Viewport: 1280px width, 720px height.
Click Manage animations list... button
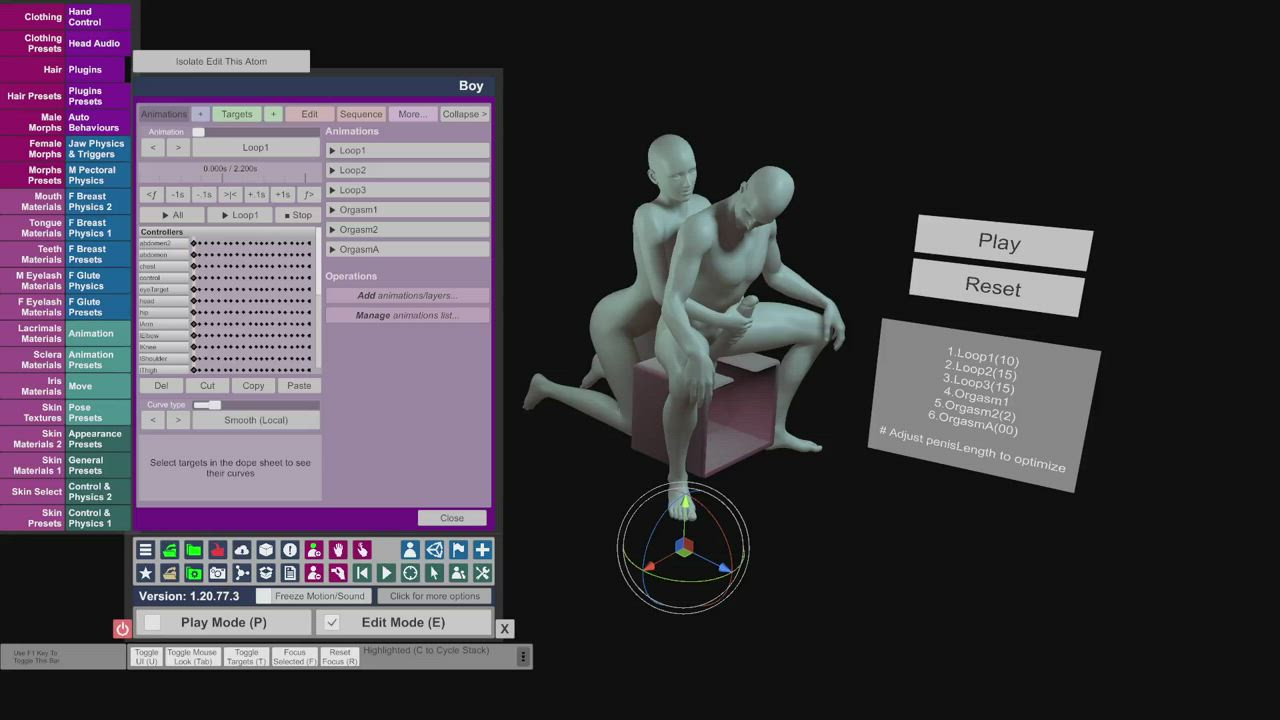(407, 316)
